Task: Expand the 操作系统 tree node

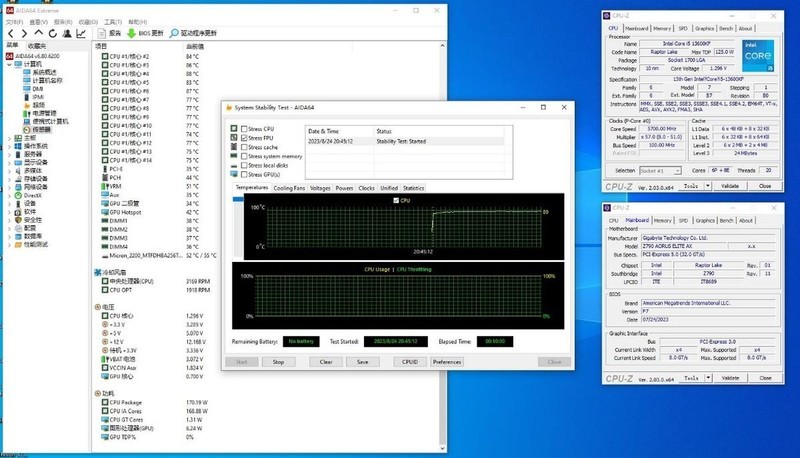Action: 10,146
